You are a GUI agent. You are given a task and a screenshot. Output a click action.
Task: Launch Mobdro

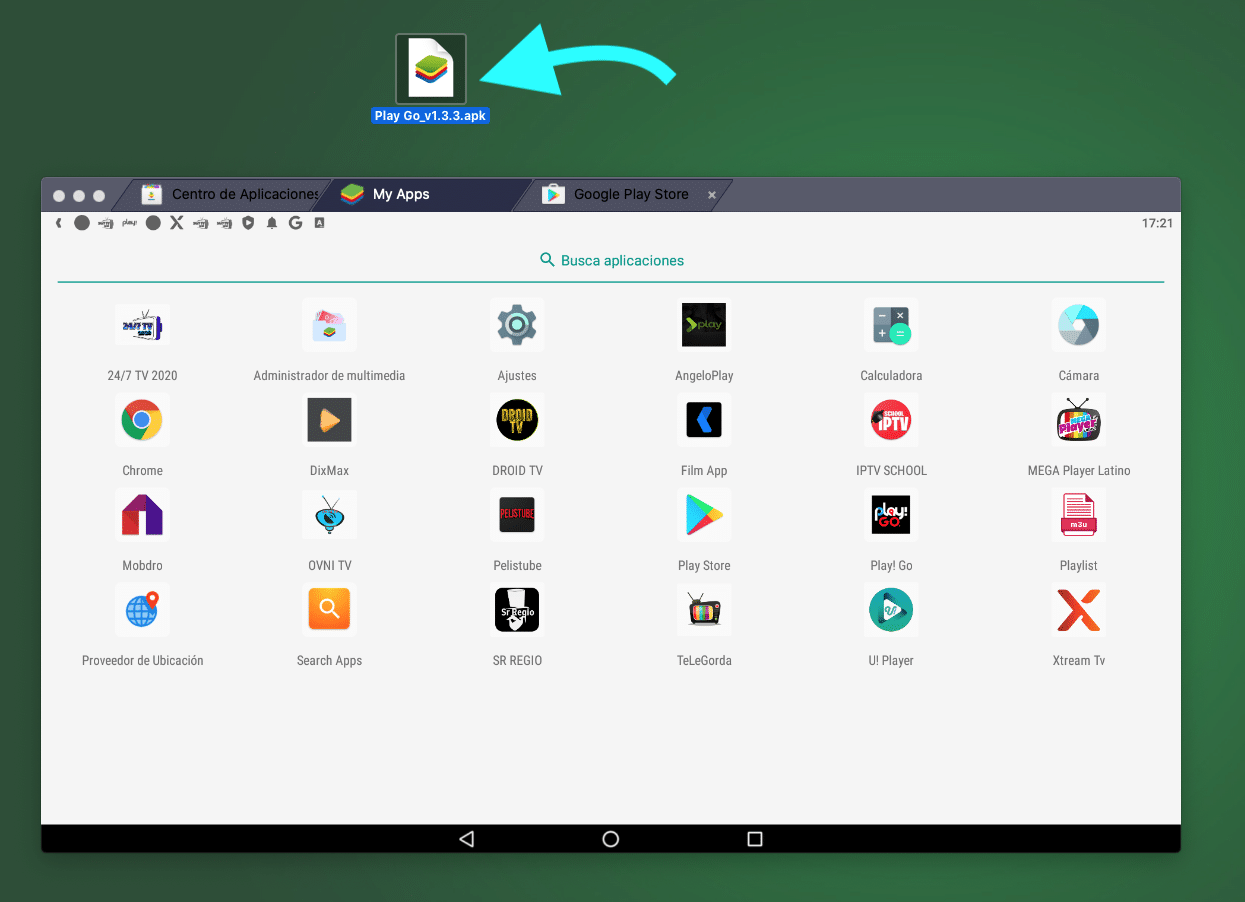(x=142, y=515)
